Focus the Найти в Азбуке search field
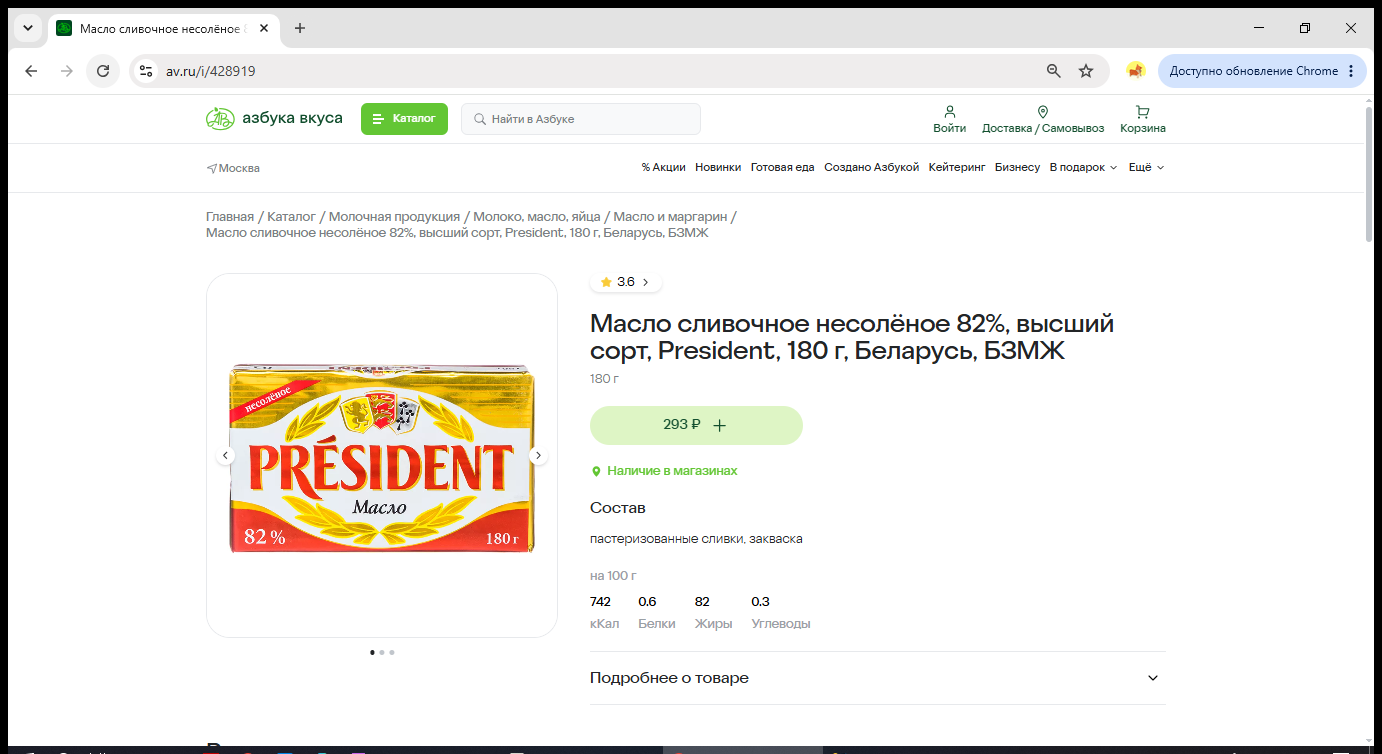 coord(581,119)
